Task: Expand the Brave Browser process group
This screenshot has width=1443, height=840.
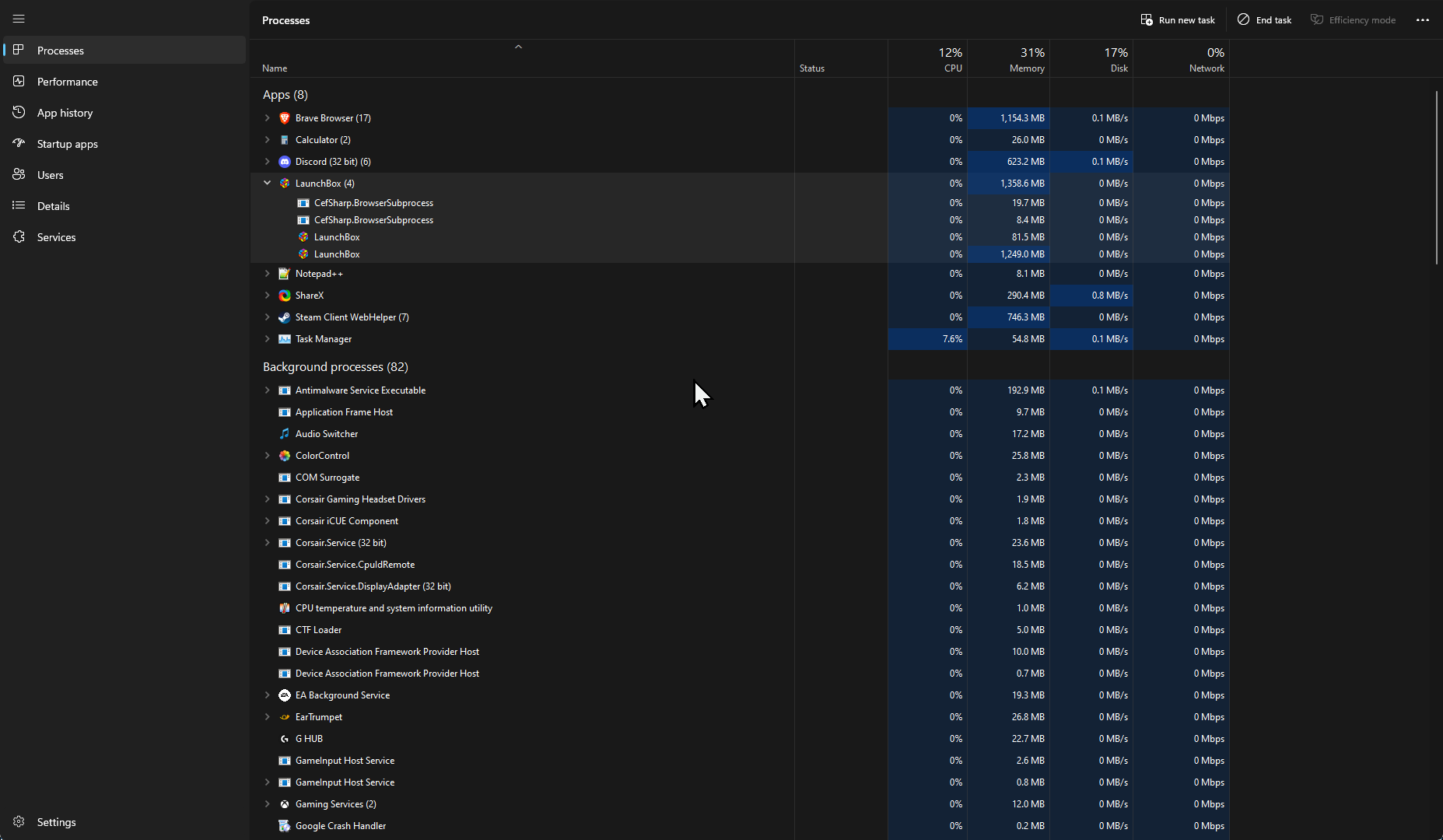Action: coord(268,118)
